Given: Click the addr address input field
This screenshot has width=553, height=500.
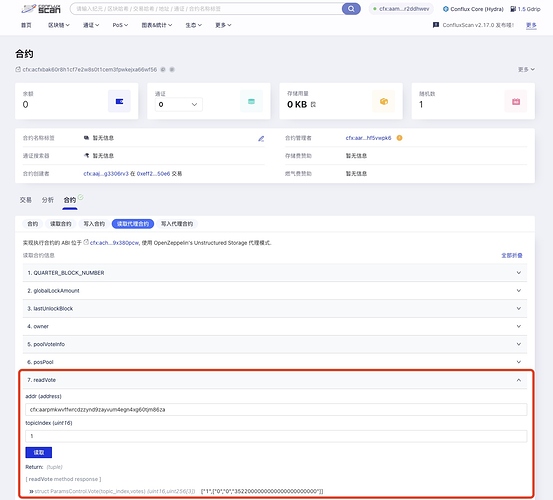Looking at the screenshot, I should pos(276,409).
